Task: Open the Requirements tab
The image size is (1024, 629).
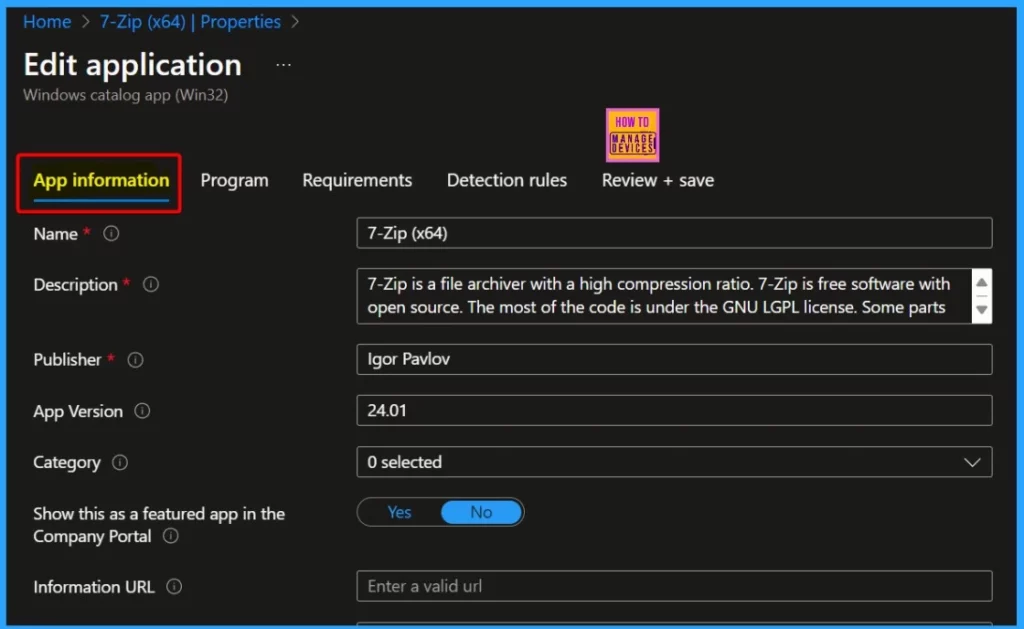Action: click(357, 181)
